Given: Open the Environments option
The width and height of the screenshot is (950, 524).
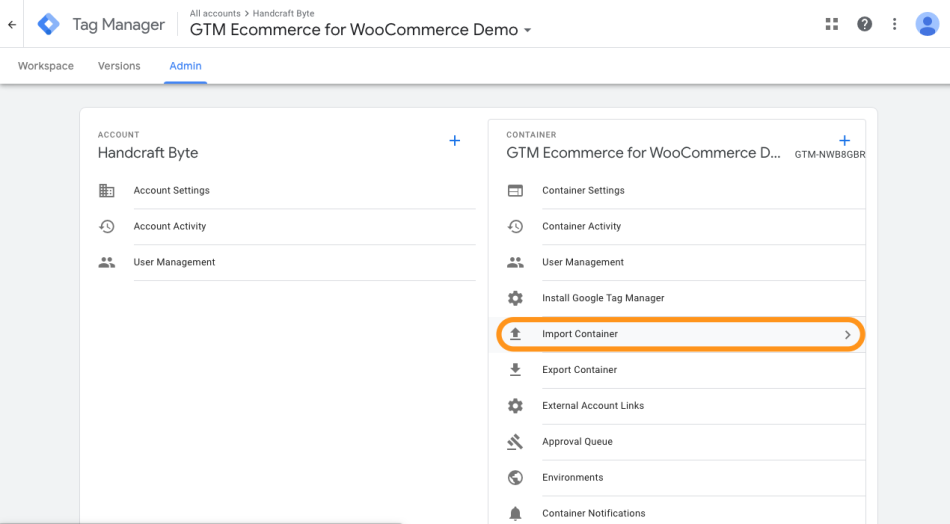Looking at the screenshot, I should pyautogui.click(x=572, y=478).
